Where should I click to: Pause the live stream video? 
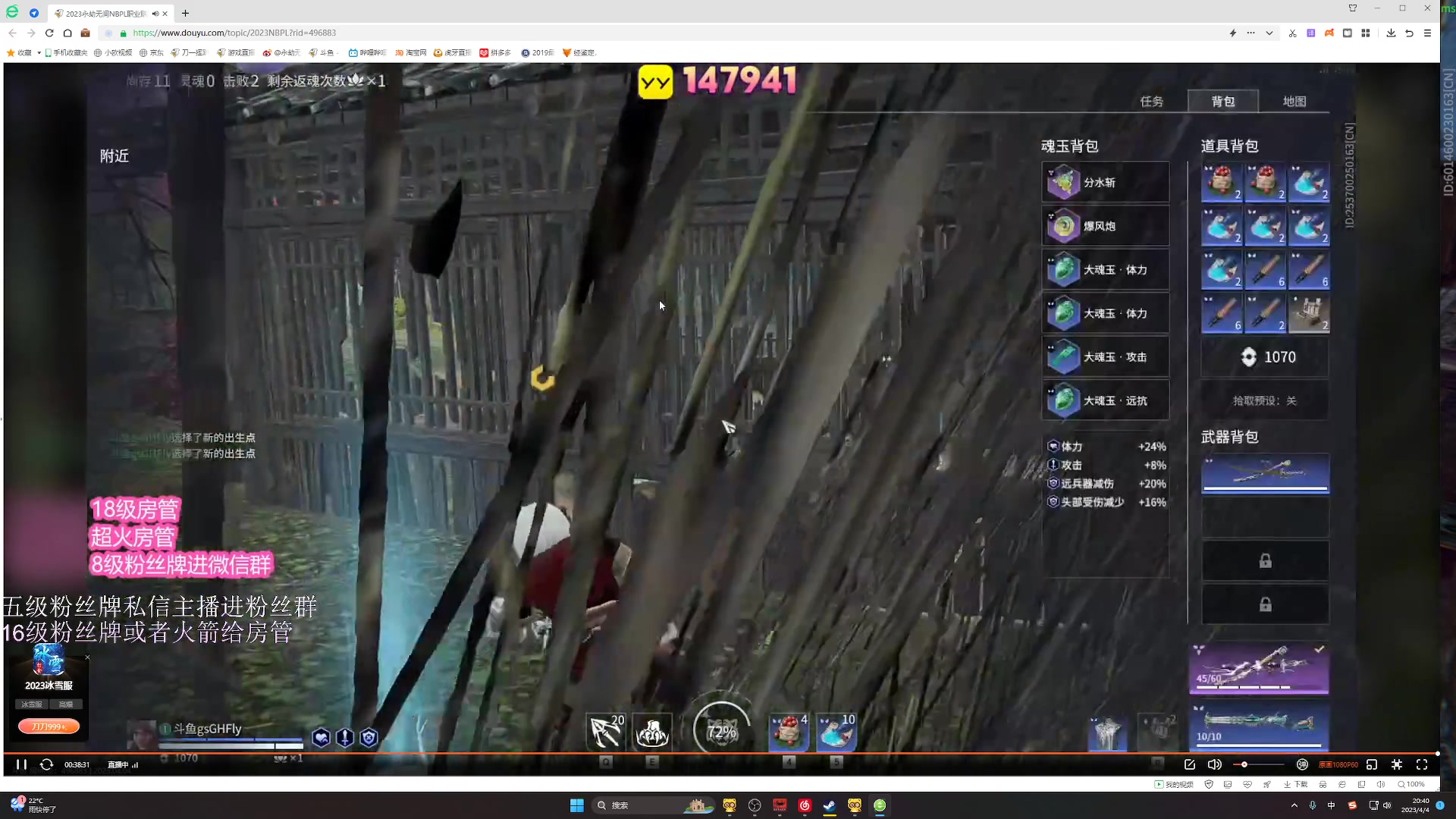[21, 764]
